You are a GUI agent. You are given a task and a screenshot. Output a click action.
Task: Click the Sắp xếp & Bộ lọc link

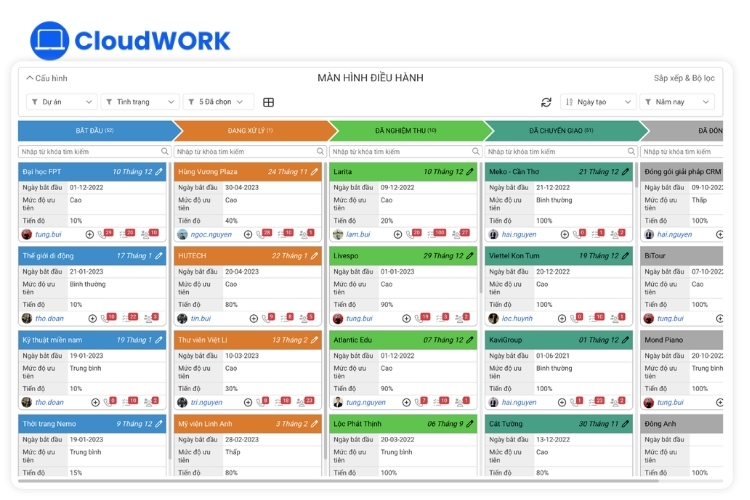[x=684, y=78]
